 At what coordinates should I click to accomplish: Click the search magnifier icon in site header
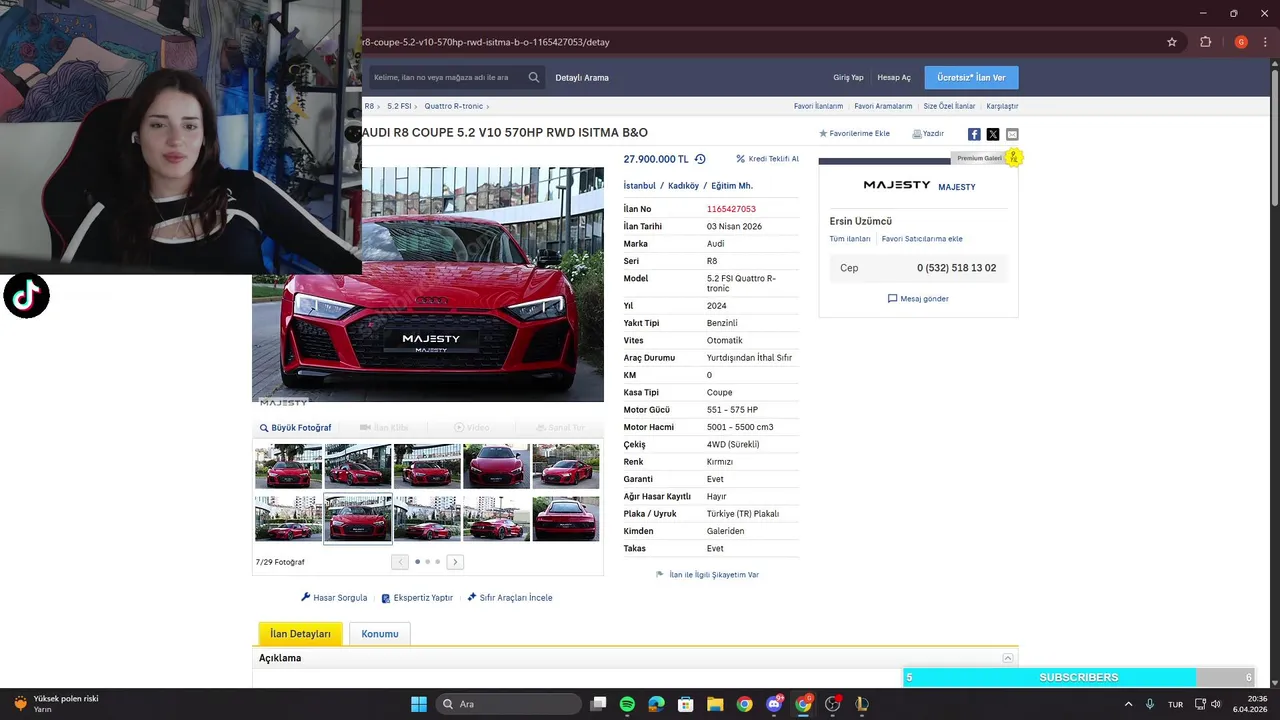(x=534, y=77)
